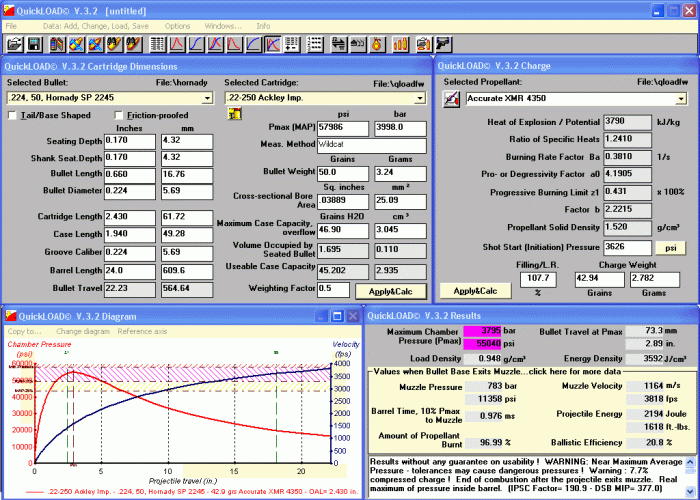Click the Bullet Weight grains field

[x=343, y=173]
